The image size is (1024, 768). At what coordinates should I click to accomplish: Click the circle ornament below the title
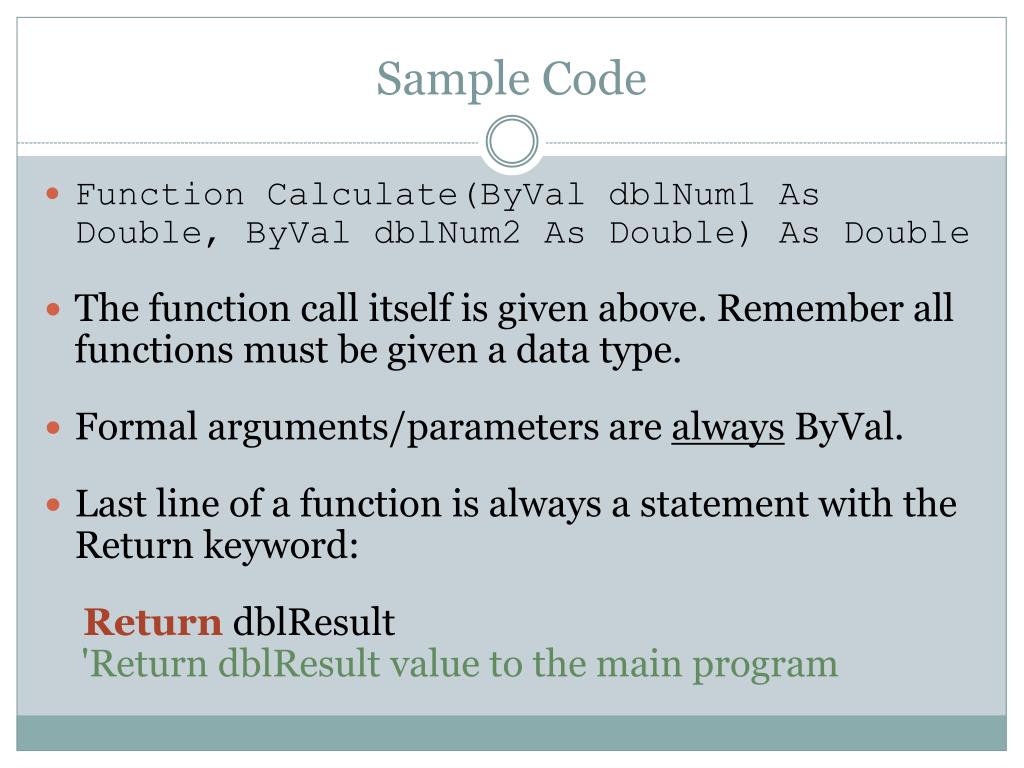512,141
